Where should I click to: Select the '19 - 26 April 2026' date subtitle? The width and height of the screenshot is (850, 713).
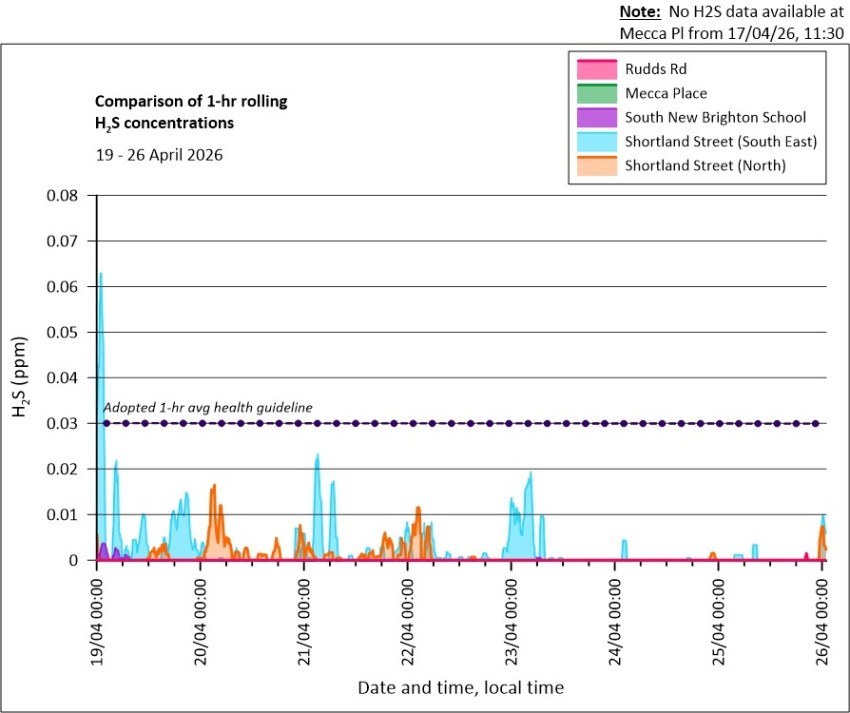(x=158, y=155)
